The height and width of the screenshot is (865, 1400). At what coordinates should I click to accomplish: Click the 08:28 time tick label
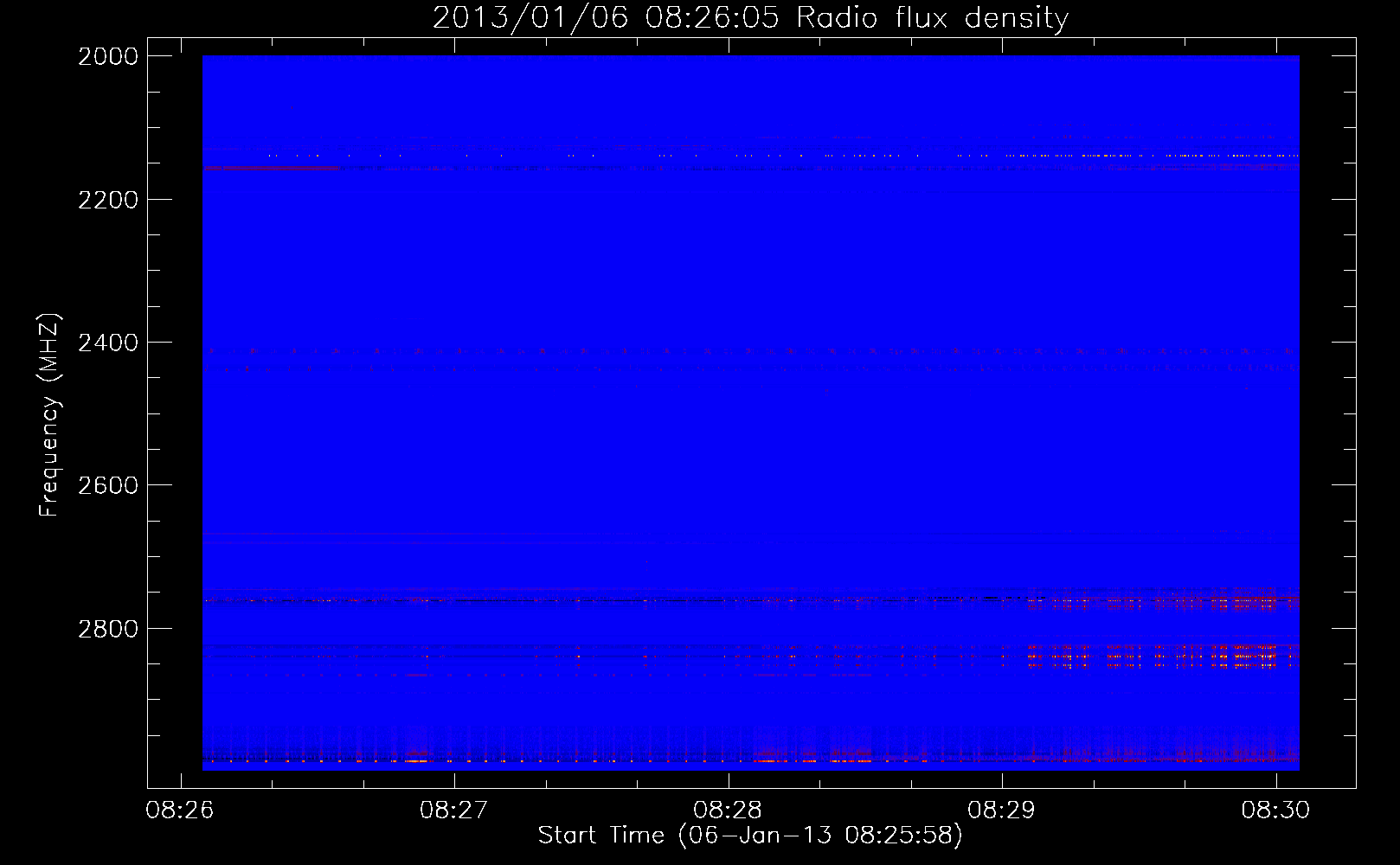(728, 811)
